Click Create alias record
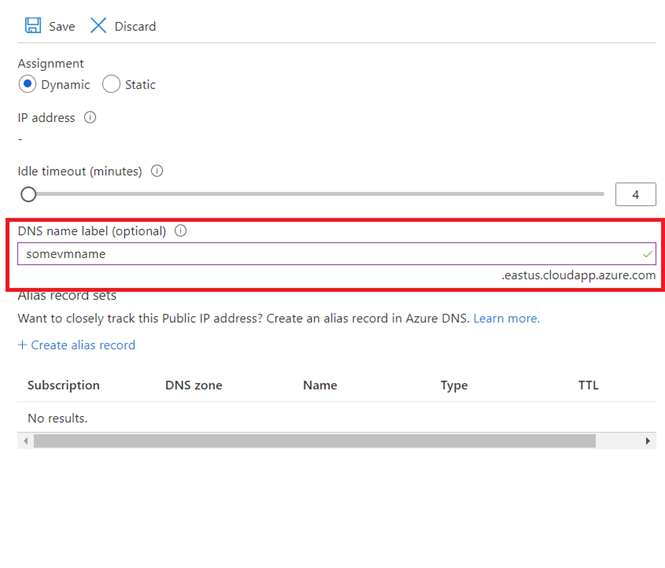The height and width of the screenshot is (568, 665). click(x=76, y=345)
